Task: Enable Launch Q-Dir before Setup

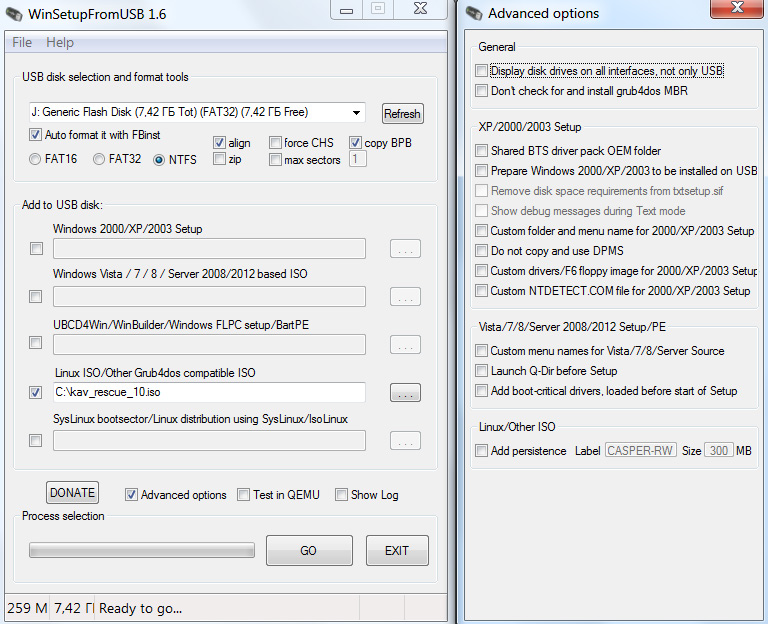Action: click(x=482, y=371)
